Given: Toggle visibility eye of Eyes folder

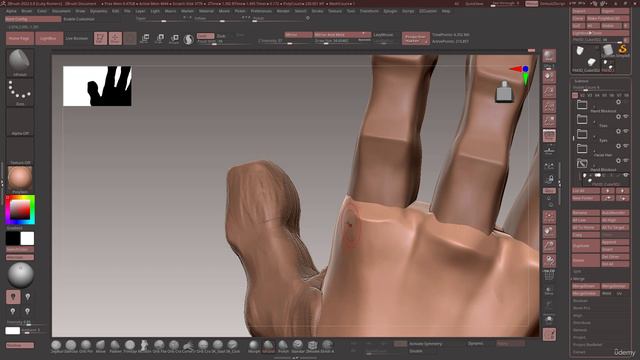Looking at the screenshot, I should pos(626,131).
